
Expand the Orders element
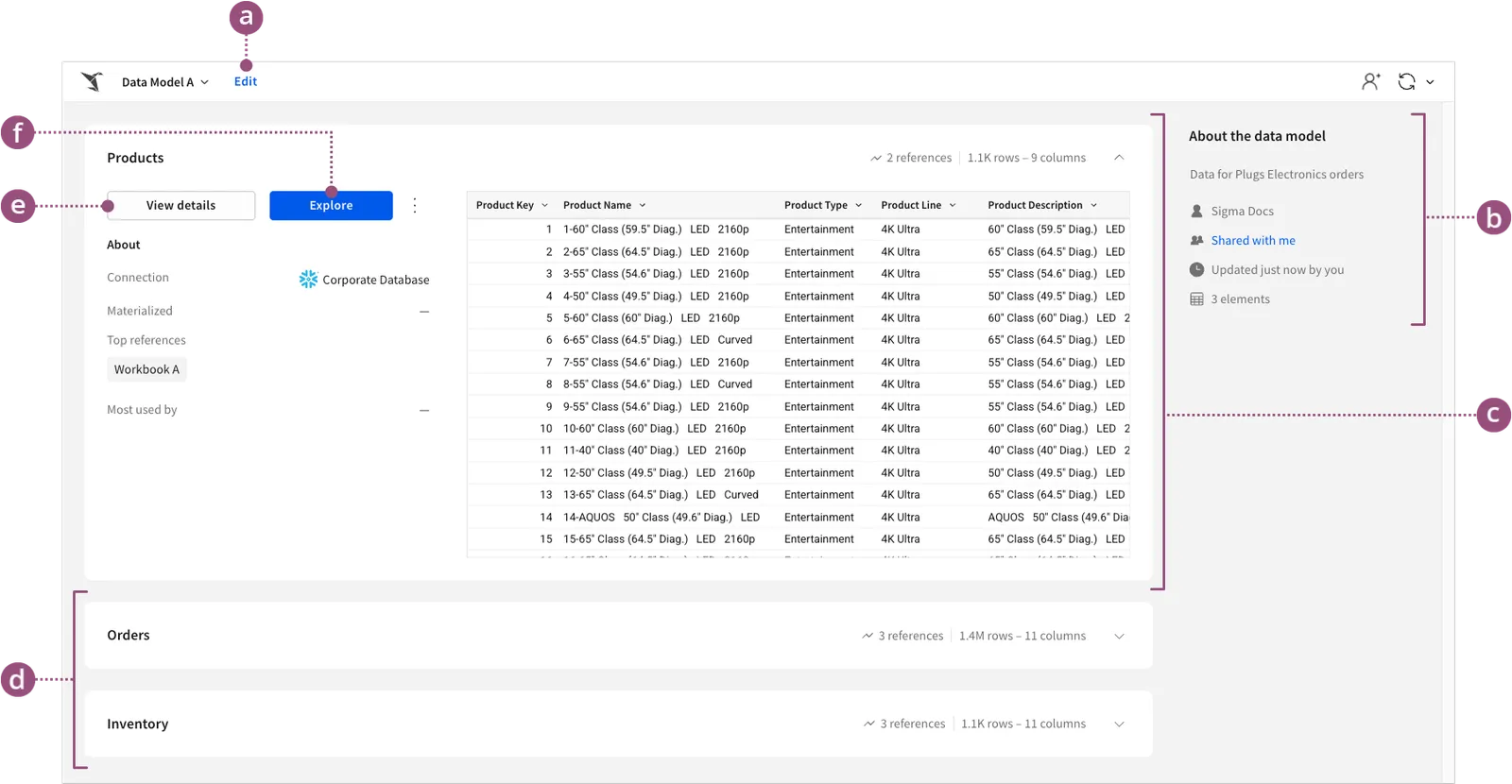tap(1119, 636)
